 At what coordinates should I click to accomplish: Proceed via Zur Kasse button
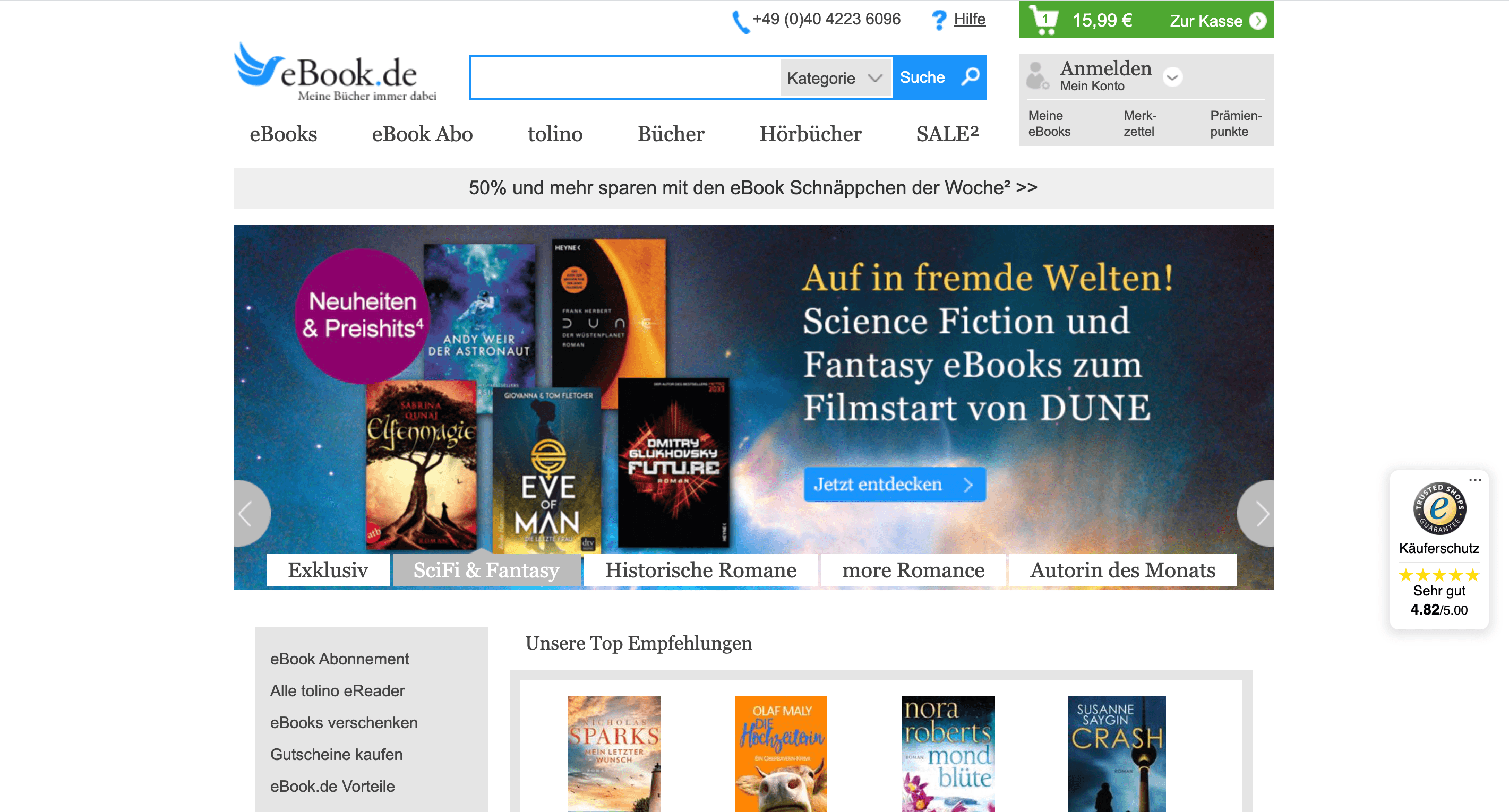point(1218,21)
